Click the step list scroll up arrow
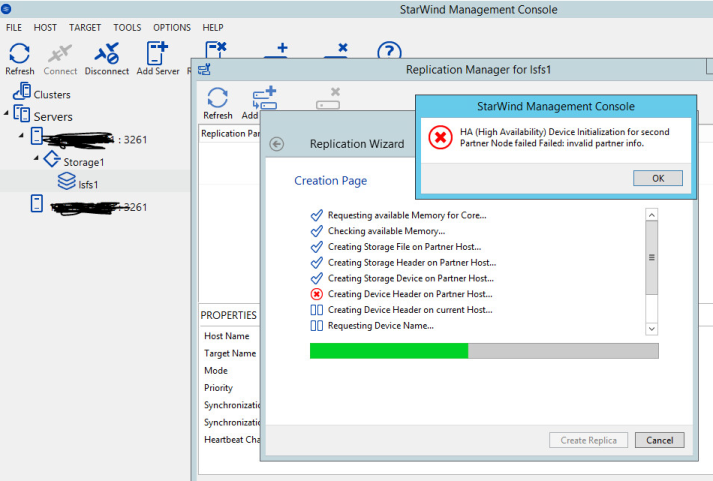This screenshot has width=713, height=481. pyautogui.click(x=652, y=215)
